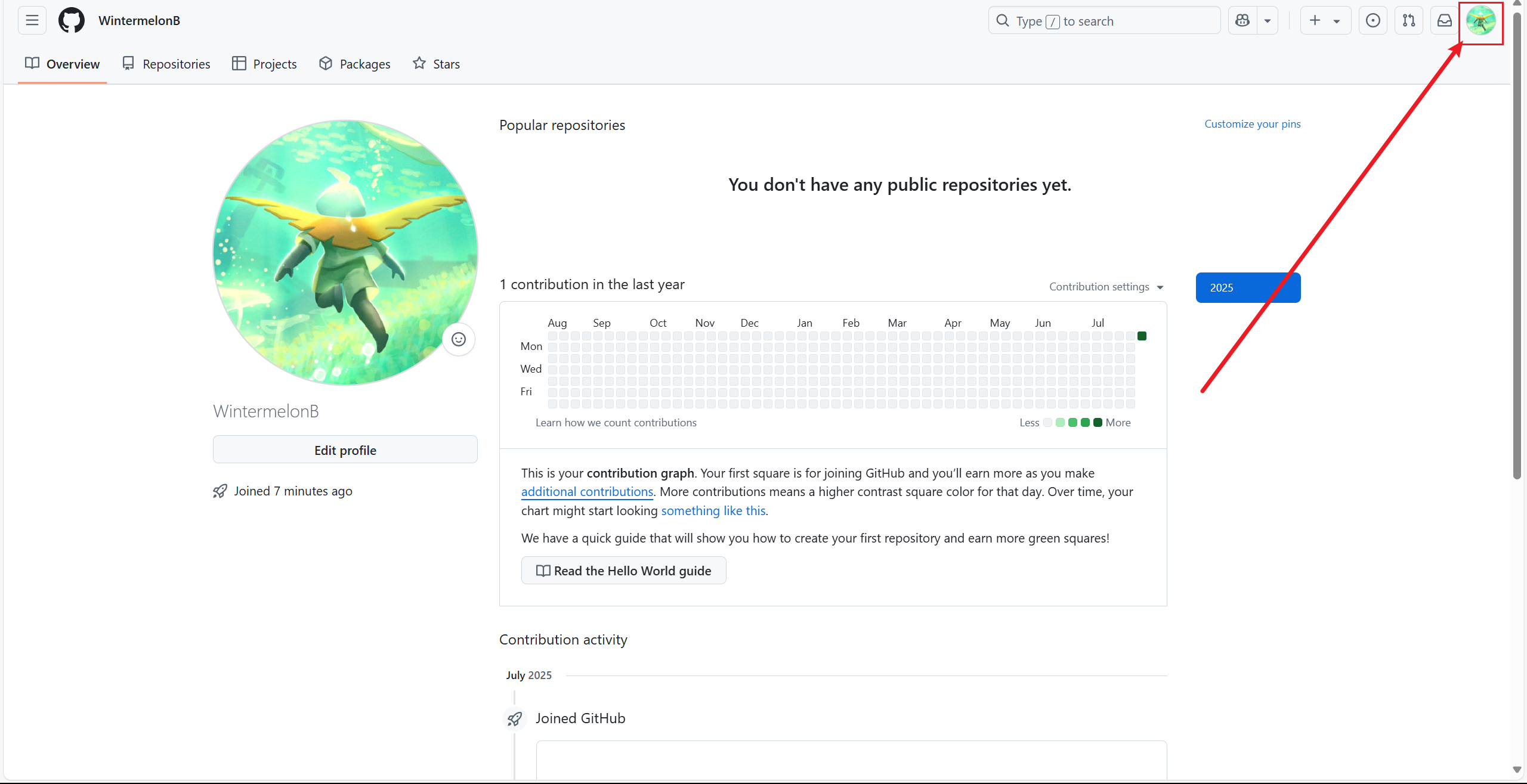
Task: Open the Create new plus menu
Action: coord(1325,20)
